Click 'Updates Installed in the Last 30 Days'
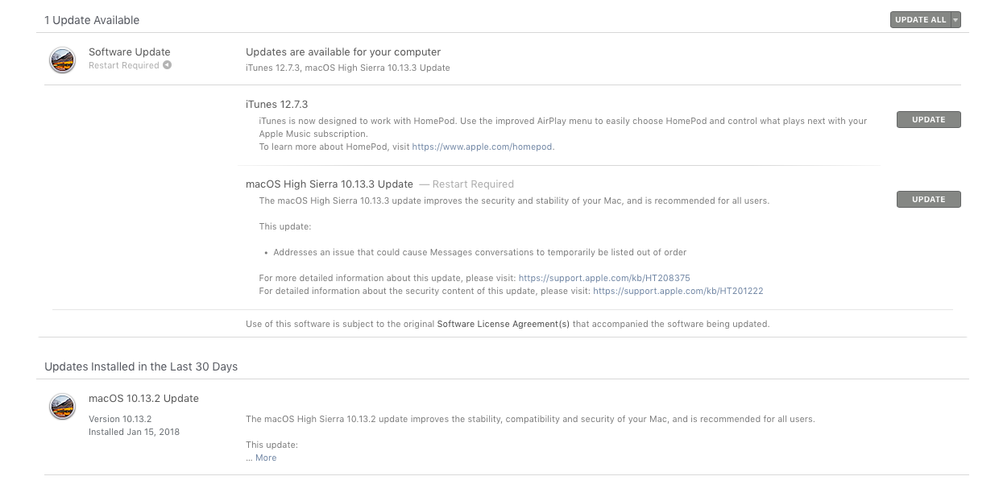This screenshot has height=480, width=999. click(141, 367)
